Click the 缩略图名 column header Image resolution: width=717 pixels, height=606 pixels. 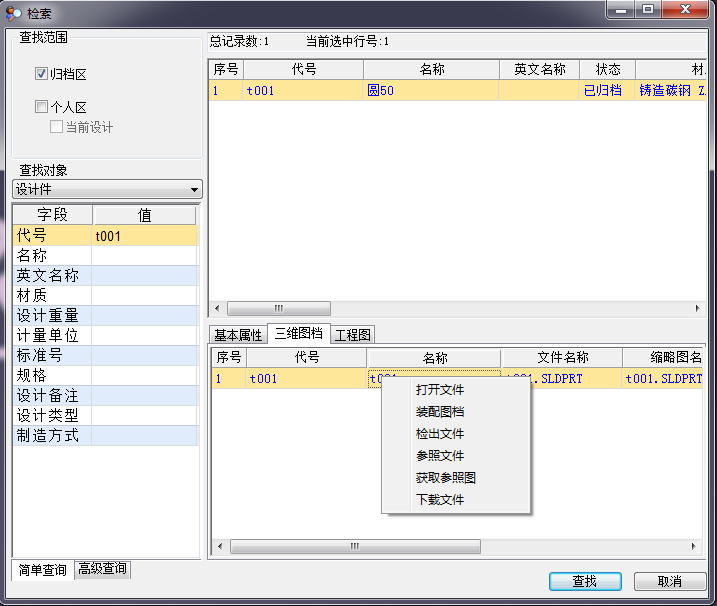coord(663,357)
